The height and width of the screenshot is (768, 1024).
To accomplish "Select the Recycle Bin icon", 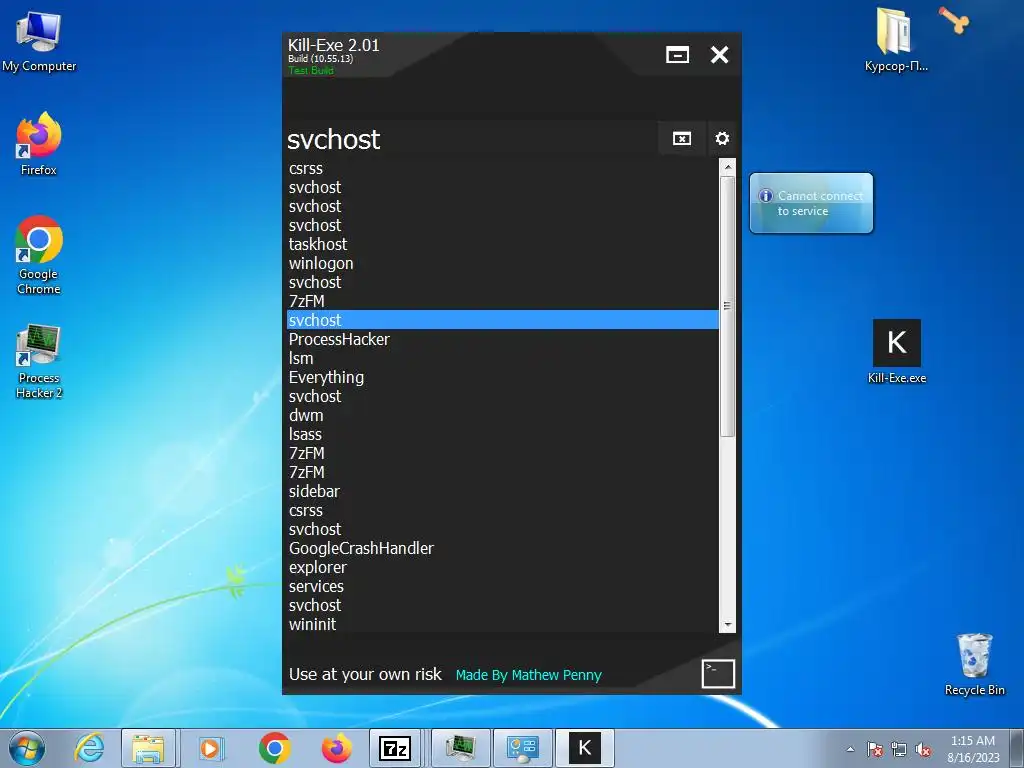I will click(974, 664).
